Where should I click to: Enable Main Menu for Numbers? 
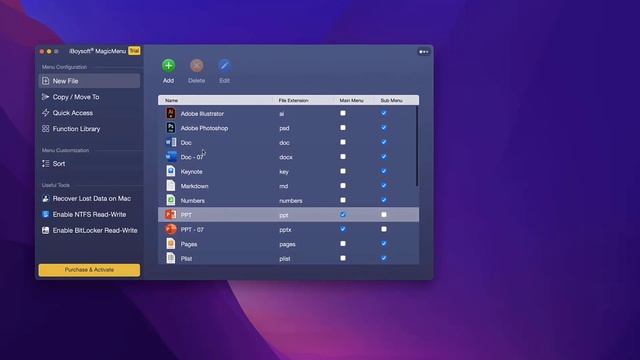(x=343, y=200)
